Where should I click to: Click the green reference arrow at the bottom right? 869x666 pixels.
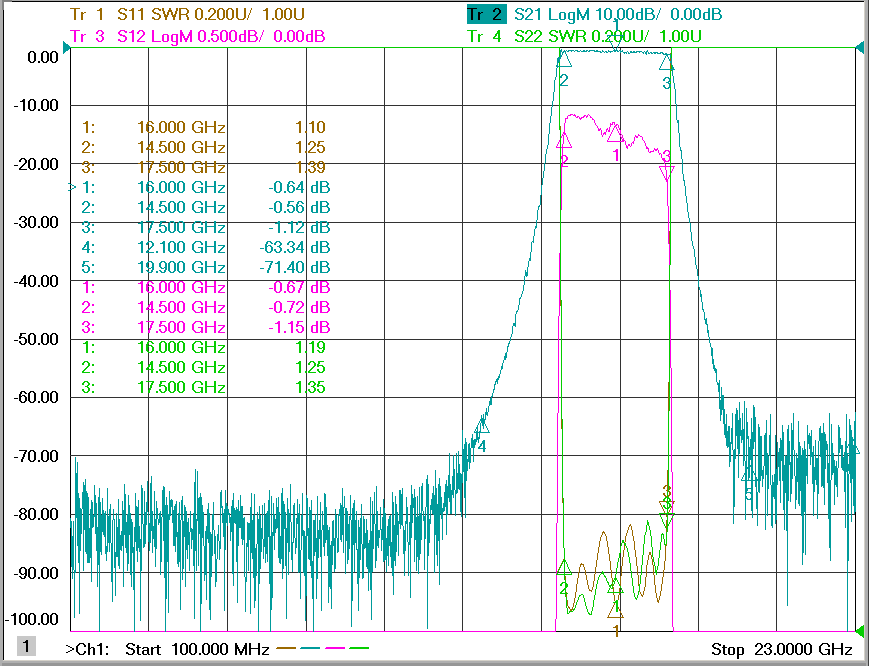(860, 631)
